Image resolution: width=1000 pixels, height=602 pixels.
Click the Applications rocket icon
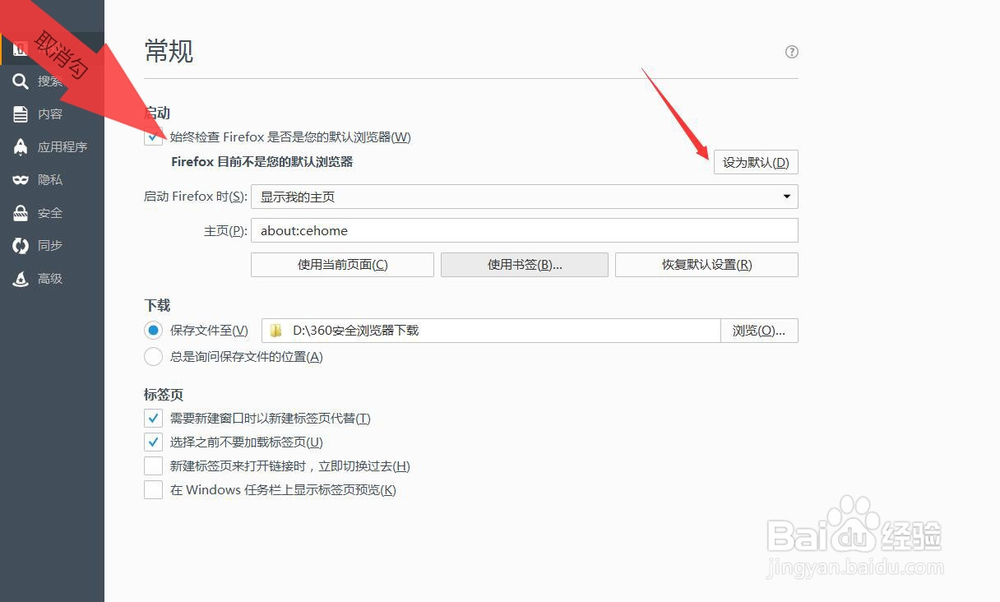[x=20, y=147]
